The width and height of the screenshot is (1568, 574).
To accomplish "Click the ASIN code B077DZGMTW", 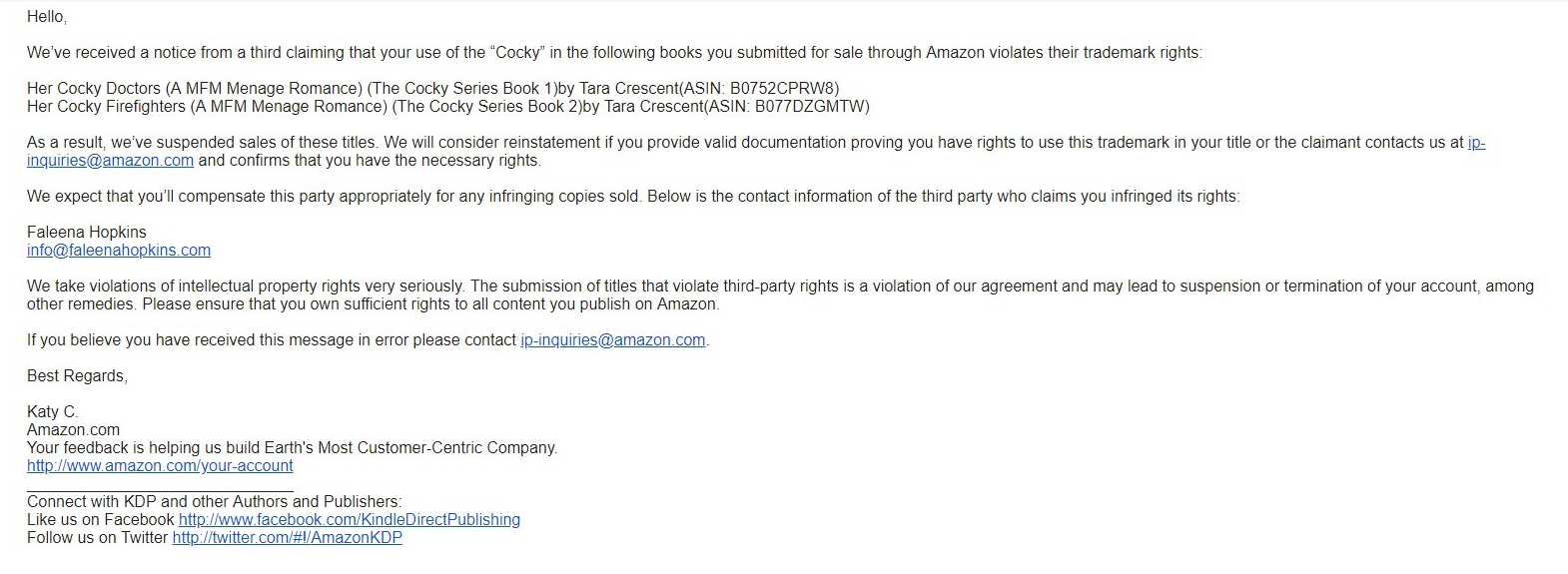I will [x=811, y=107].
